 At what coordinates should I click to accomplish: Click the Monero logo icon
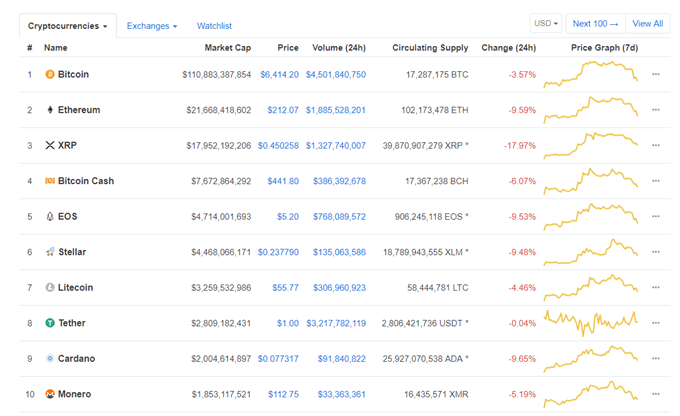[50, 394]
